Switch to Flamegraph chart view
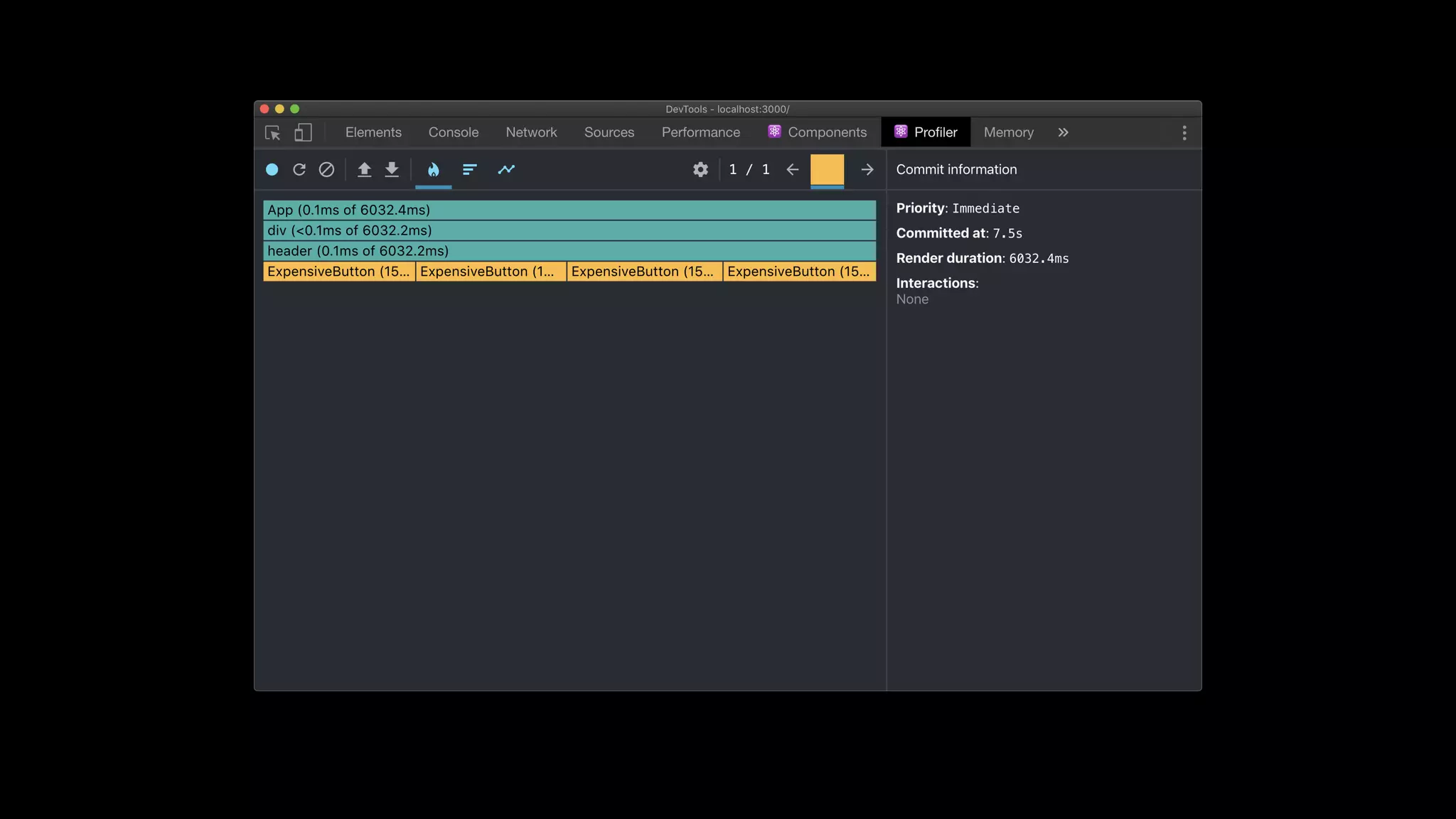The height and width of the screenshot is (819, 1456). [x=433, y=169]
